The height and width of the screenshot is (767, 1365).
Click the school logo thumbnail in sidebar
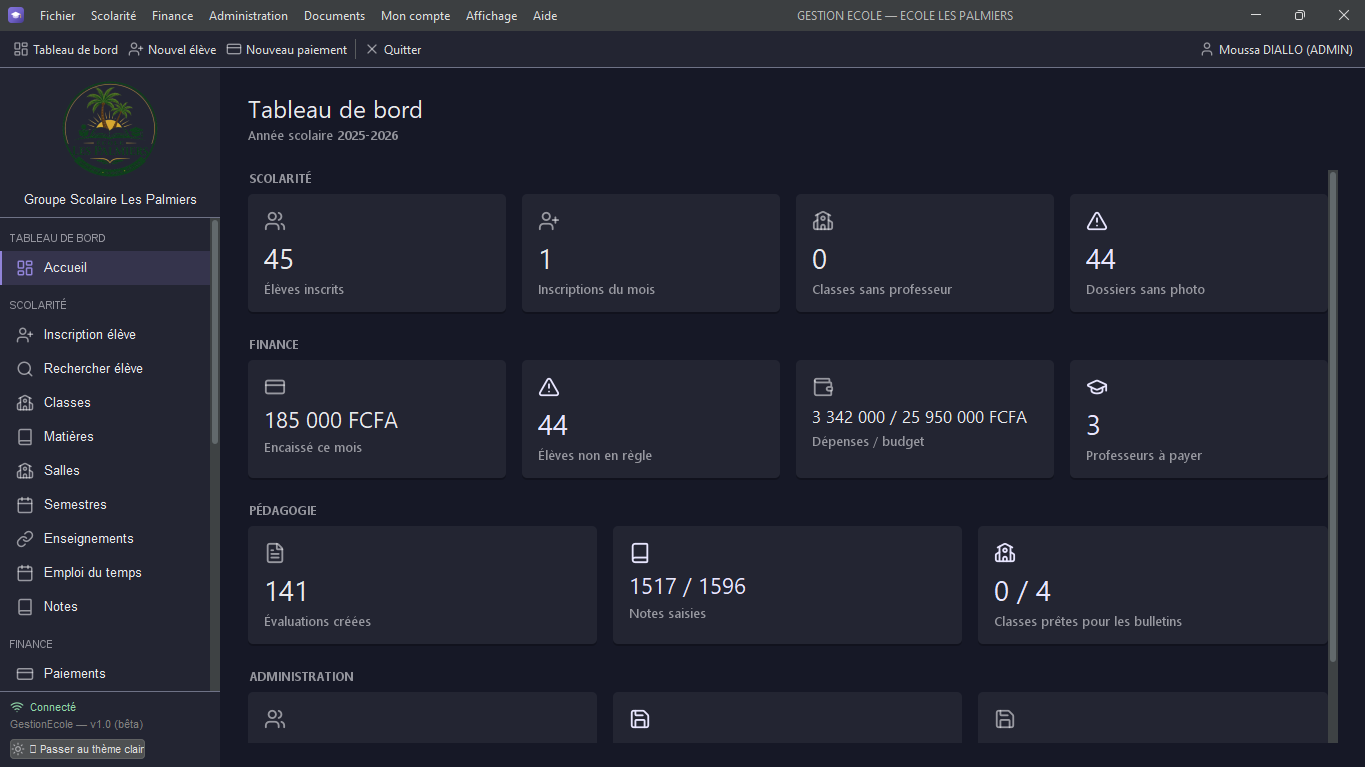point(110,130)
